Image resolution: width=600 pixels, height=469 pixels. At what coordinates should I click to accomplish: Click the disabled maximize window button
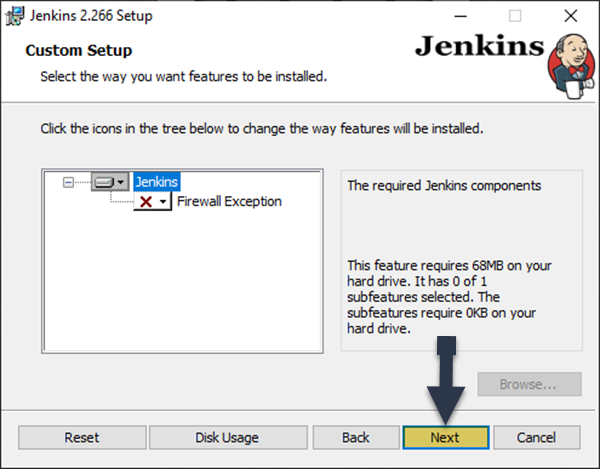pos(515,16)
